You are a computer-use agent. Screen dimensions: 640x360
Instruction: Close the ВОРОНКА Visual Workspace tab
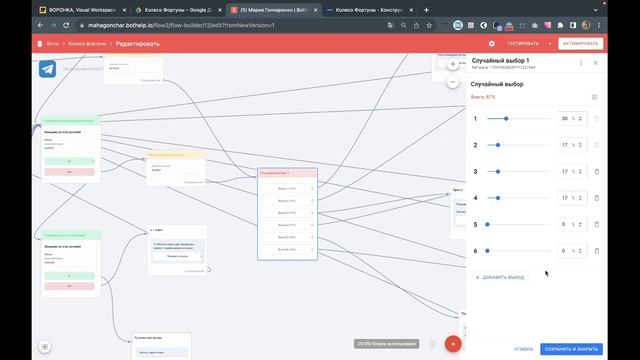click(124, 10)
